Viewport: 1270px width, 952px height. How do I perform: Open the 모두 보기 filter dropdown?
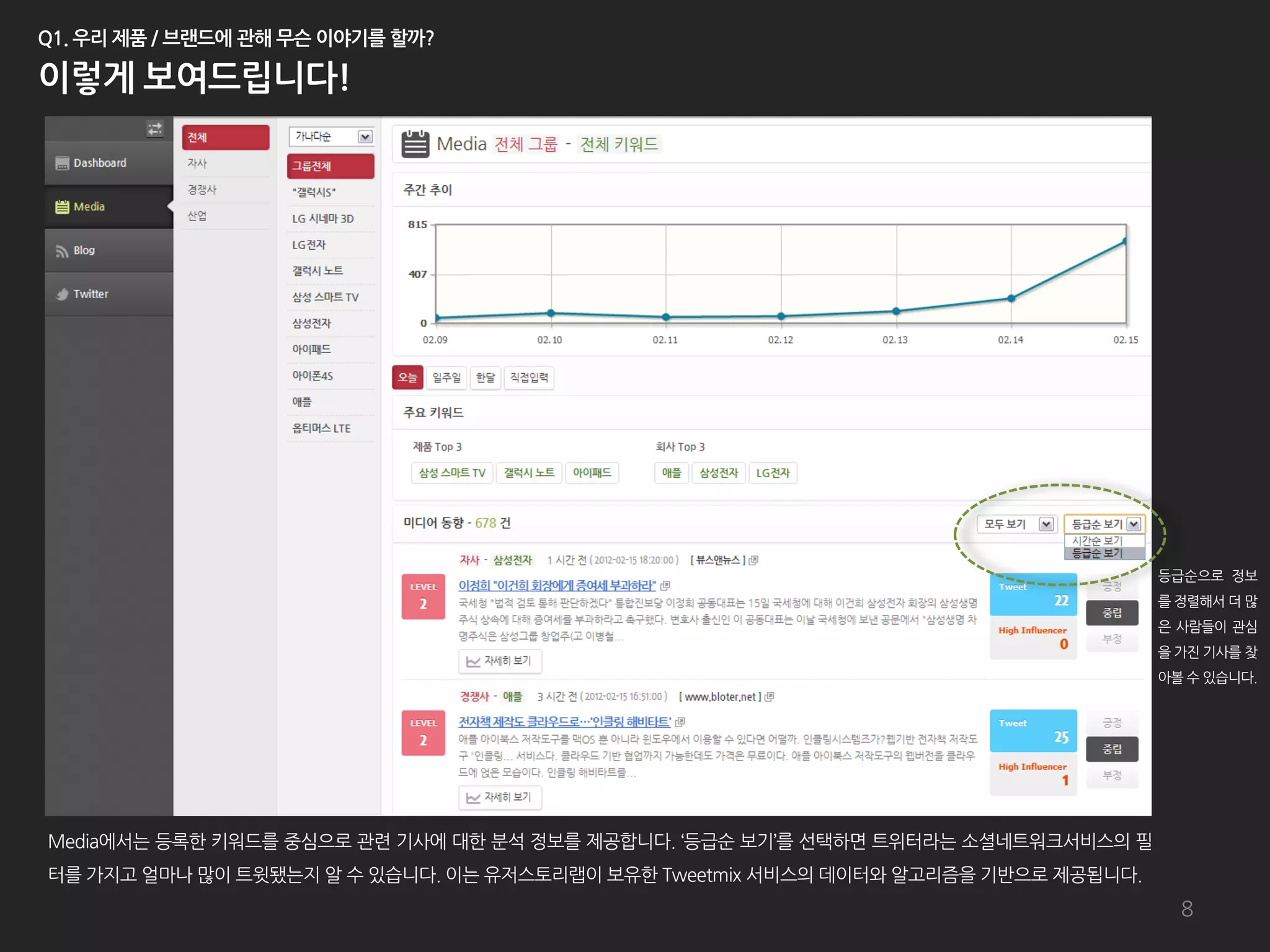[1016, 524]
